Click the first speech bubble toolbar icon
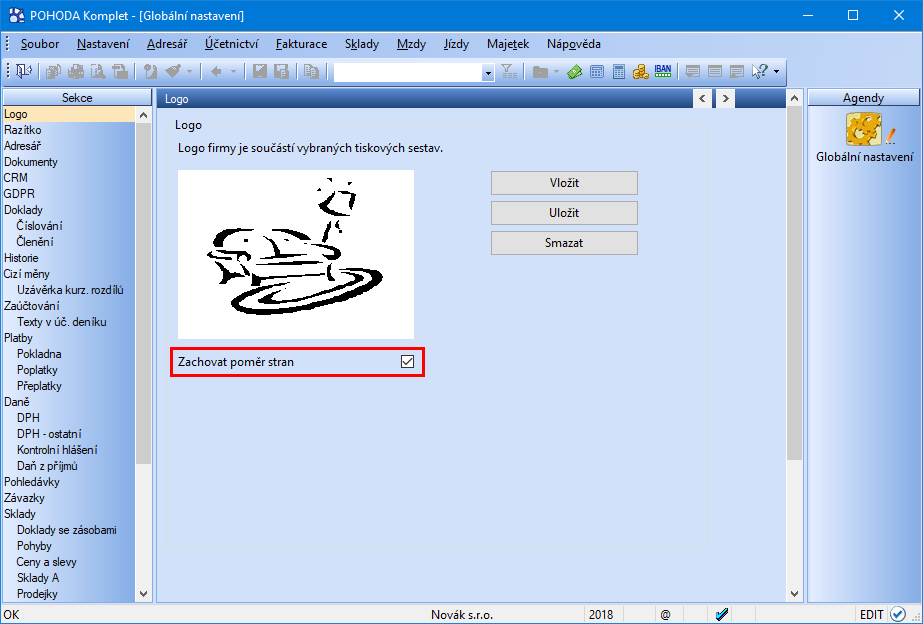 692,72
